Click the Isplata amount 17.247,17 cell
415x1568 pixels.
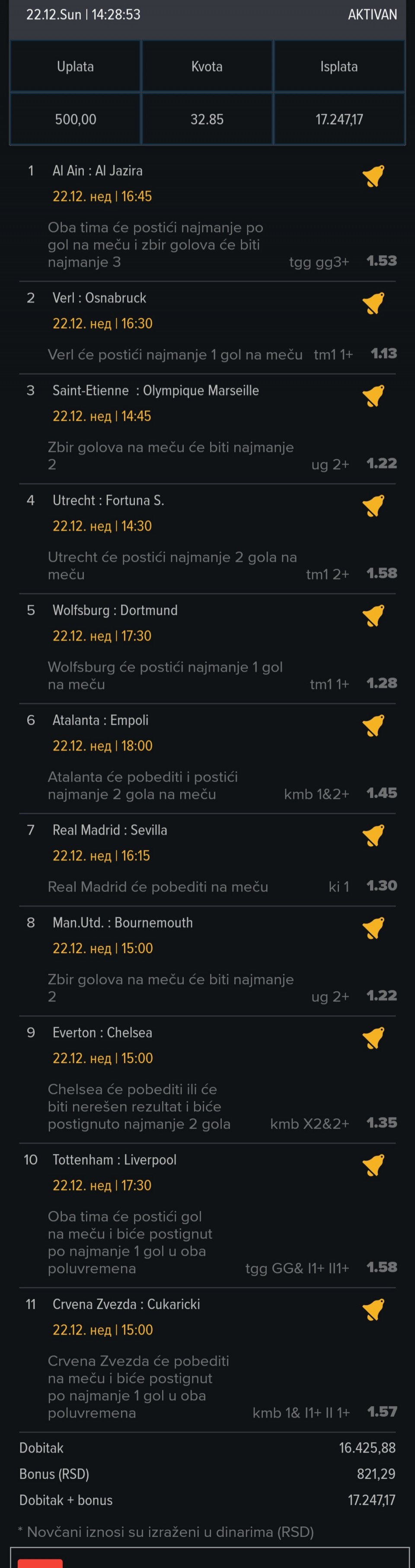(x=339, y=118)
